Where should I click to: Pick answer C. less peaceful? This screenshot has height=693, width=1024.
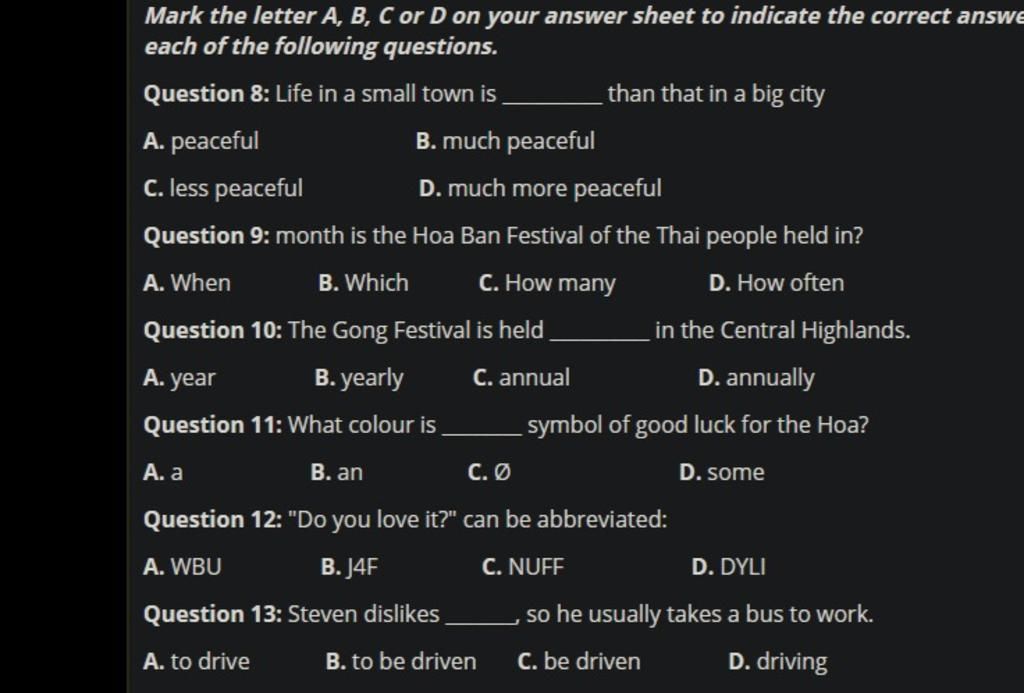tap(223, 189)
